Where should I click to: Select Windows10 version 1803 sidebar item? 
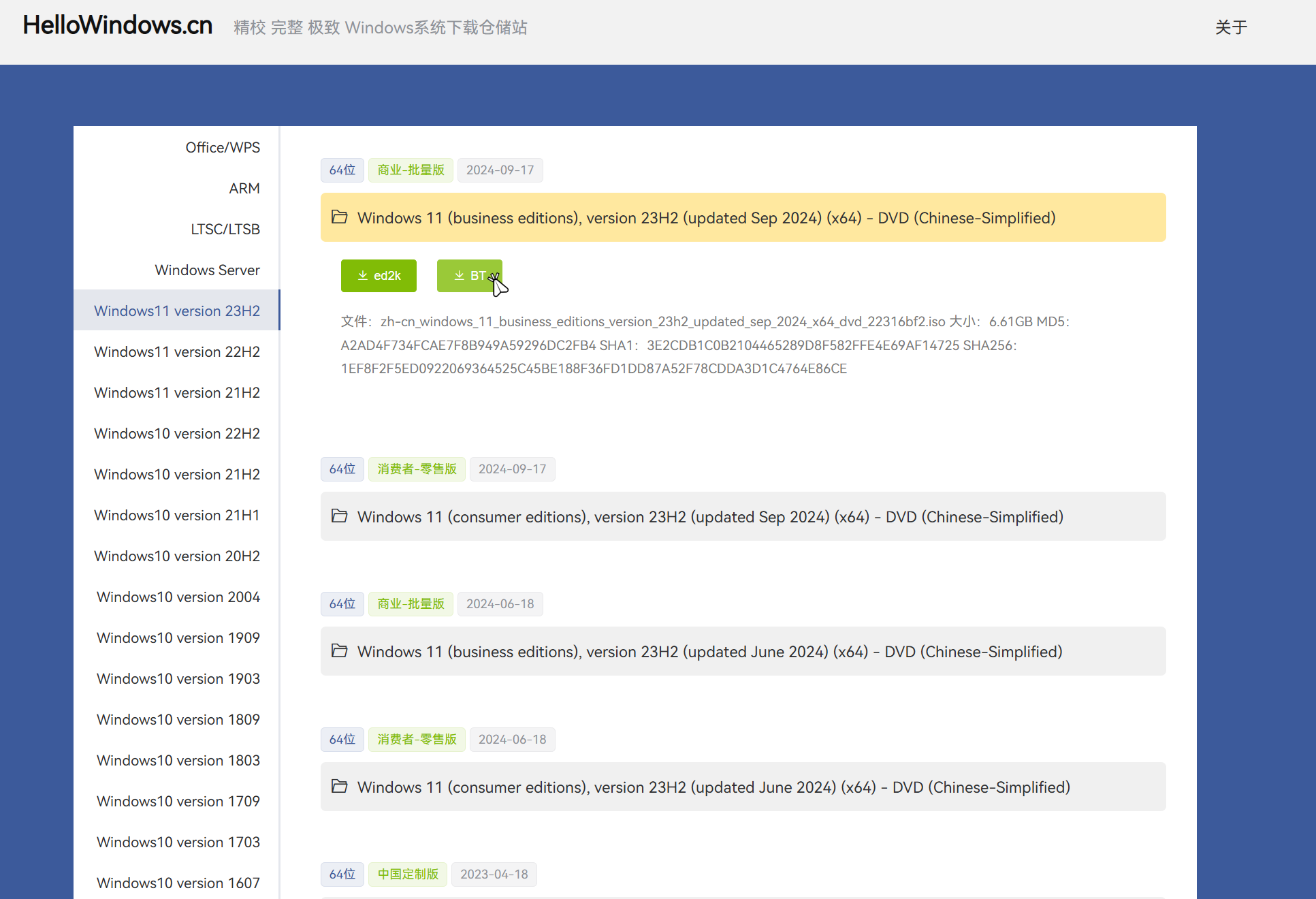click(176, 759)
